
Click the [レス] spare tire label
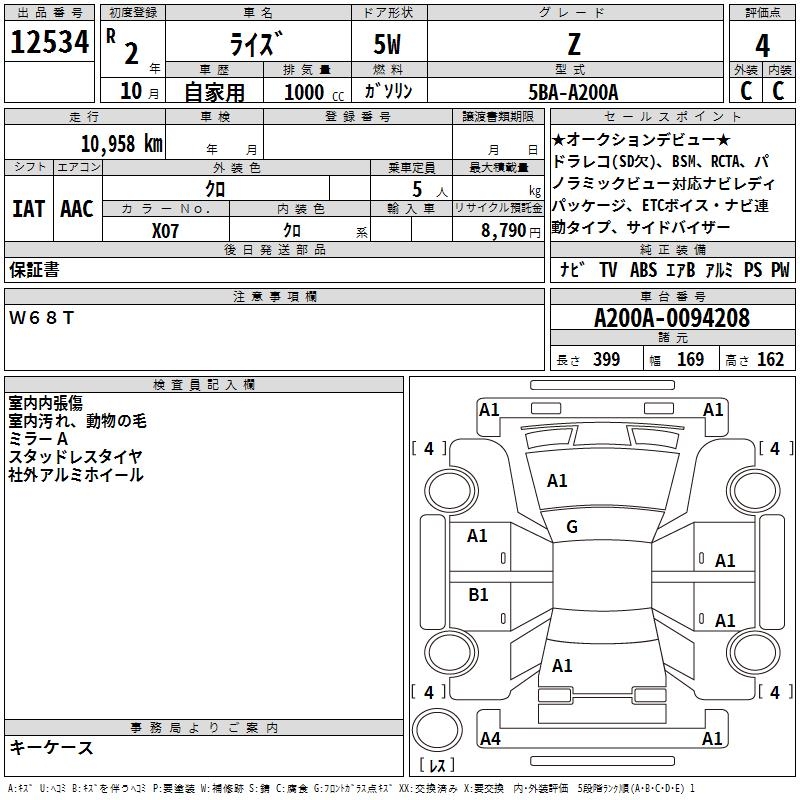(437, 765)
